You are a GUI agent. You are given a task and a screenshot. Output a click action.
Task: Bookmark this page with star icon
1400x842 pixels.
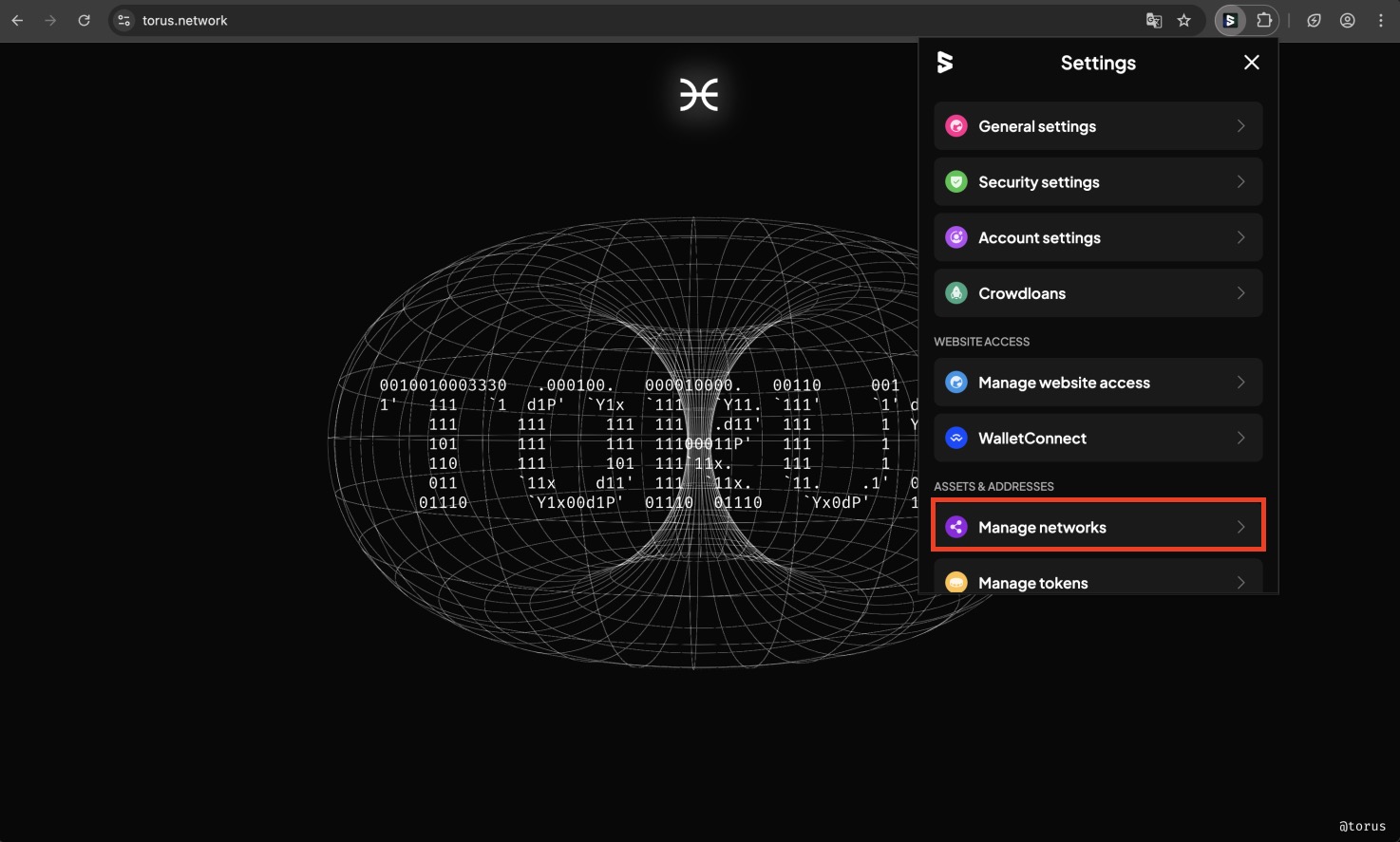tap(1183, 20)
